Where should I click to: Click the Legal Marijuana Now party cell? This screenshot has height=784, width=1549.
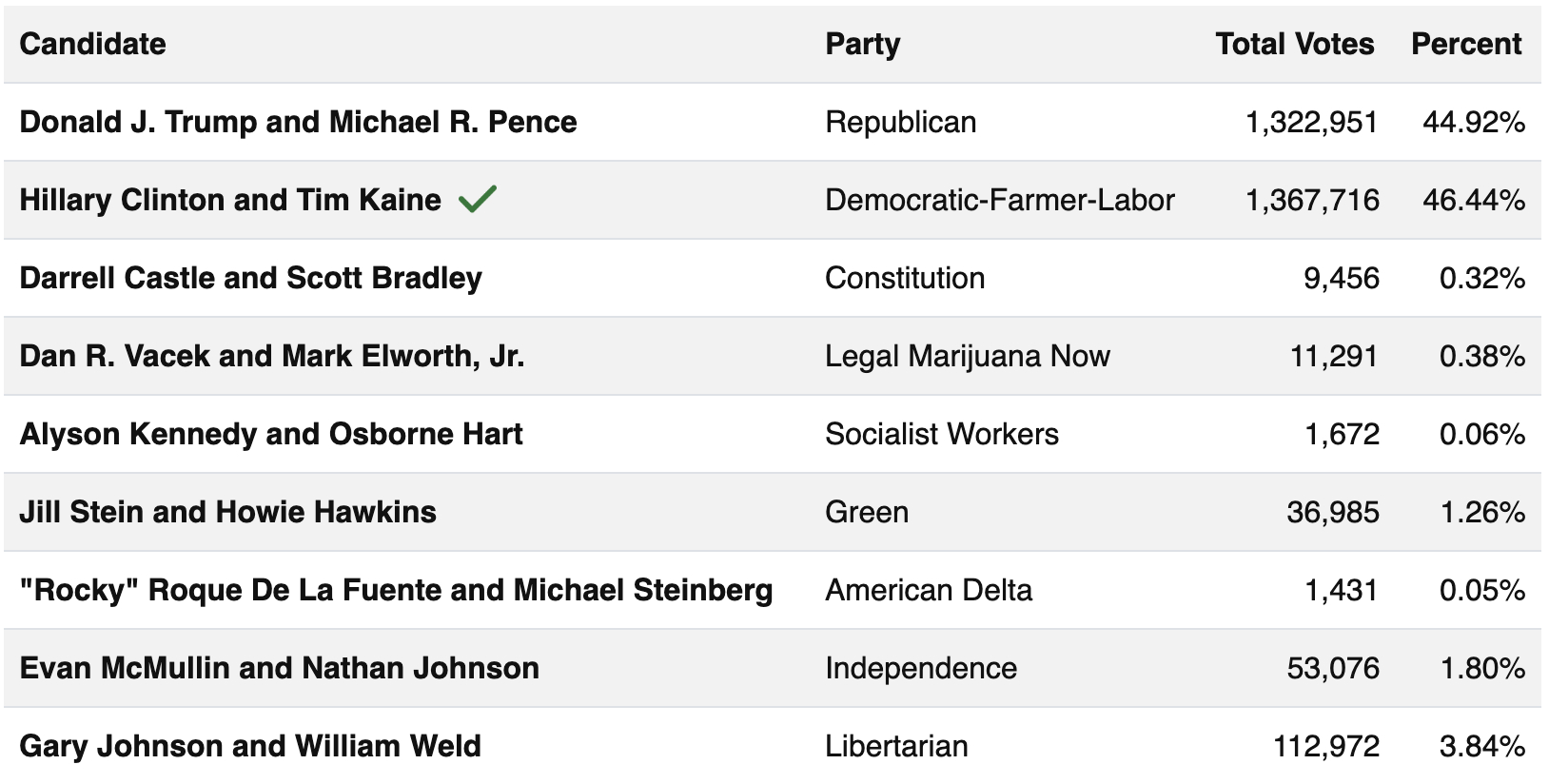[x=967, y=356]
